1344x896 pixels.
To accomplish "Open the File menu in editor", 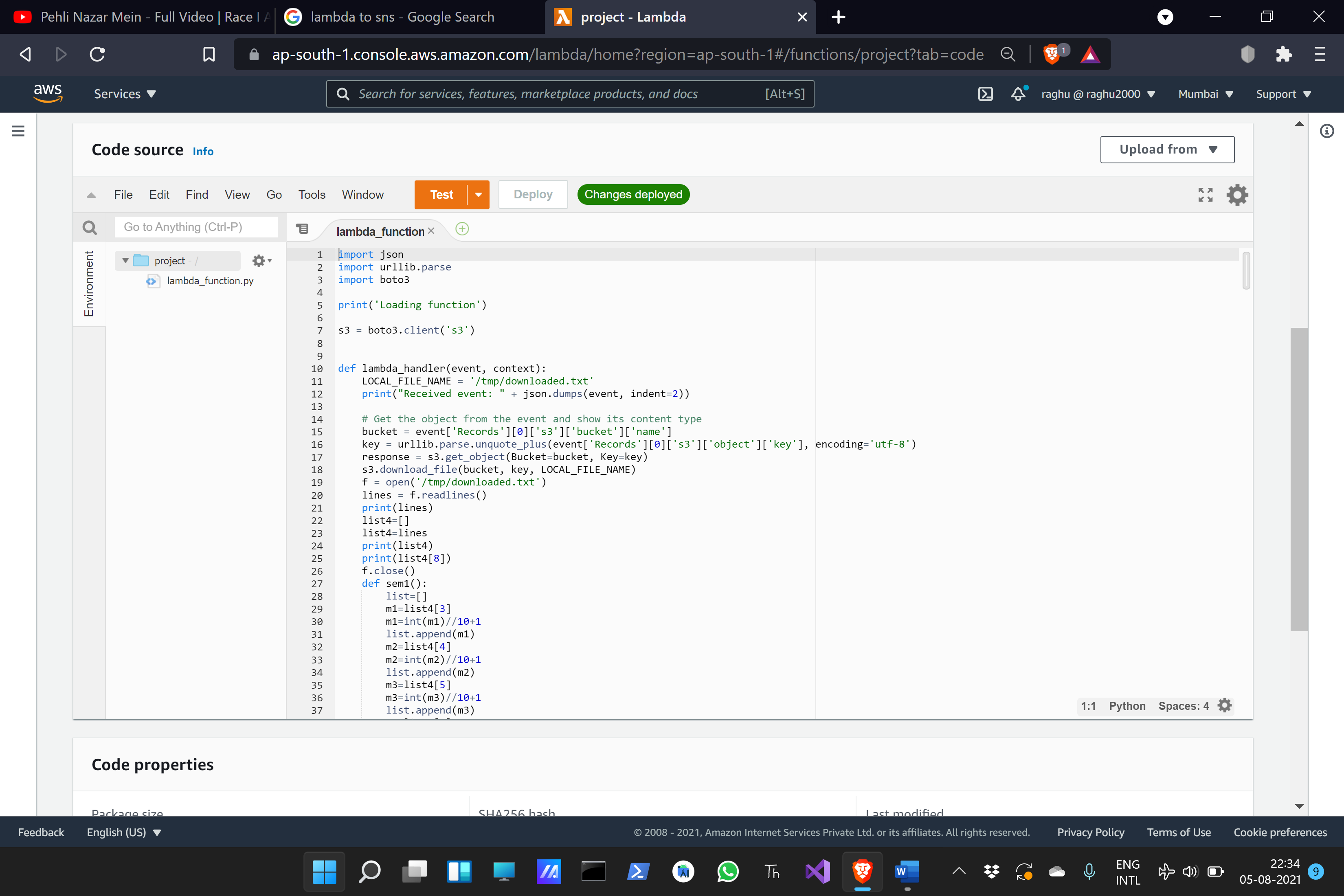I will [123, 195].
